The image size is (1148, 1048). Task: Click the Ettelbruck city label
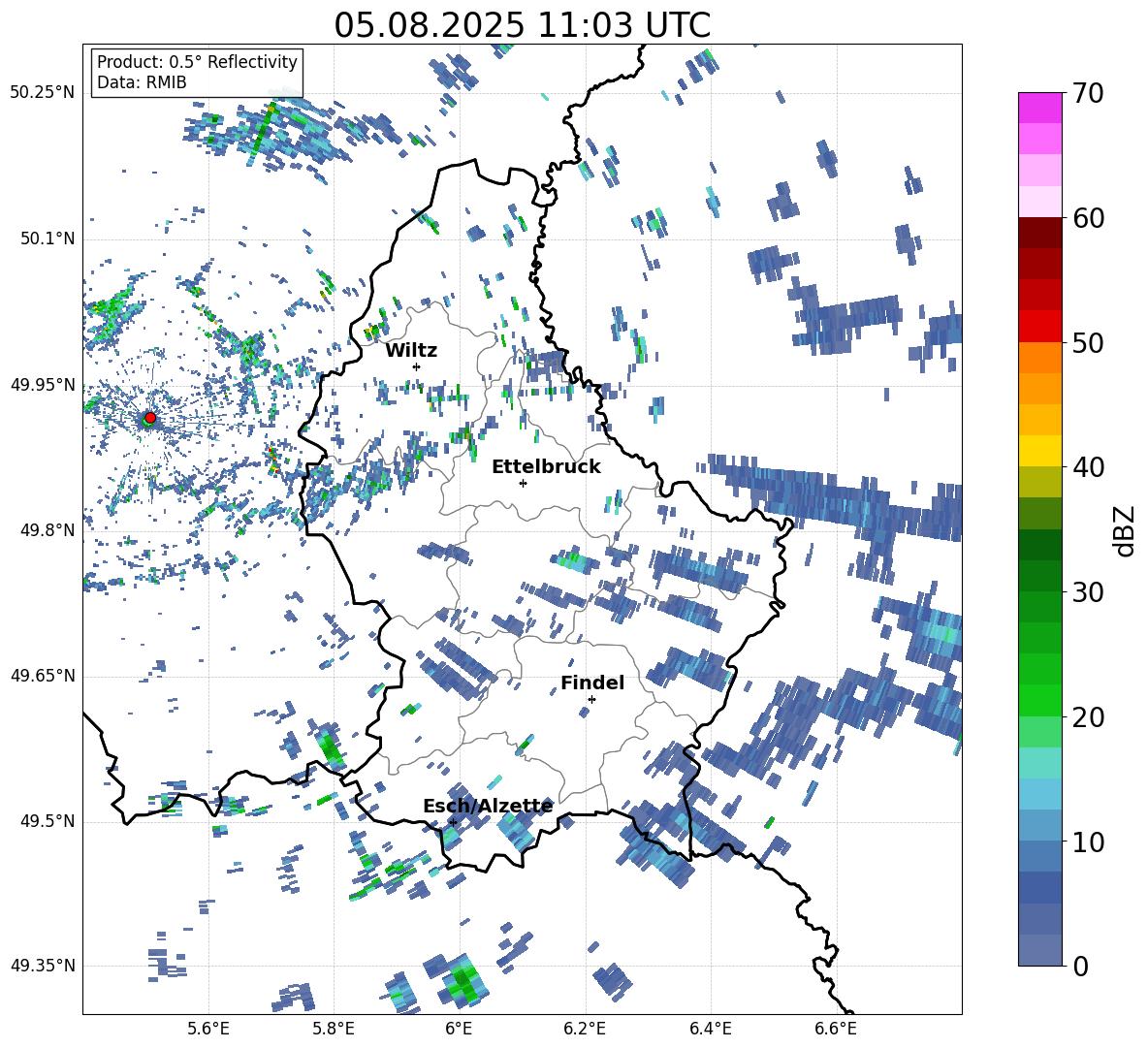pos(546,467)
